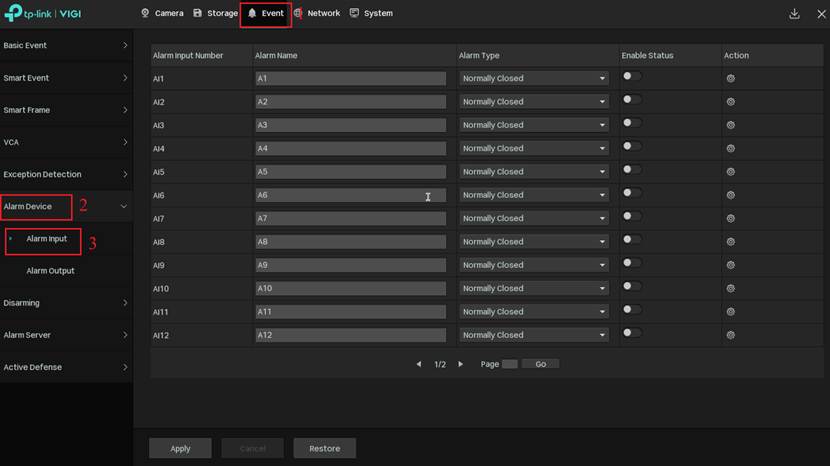Expand the Smart Event sidebar section

tap(66, 78)
